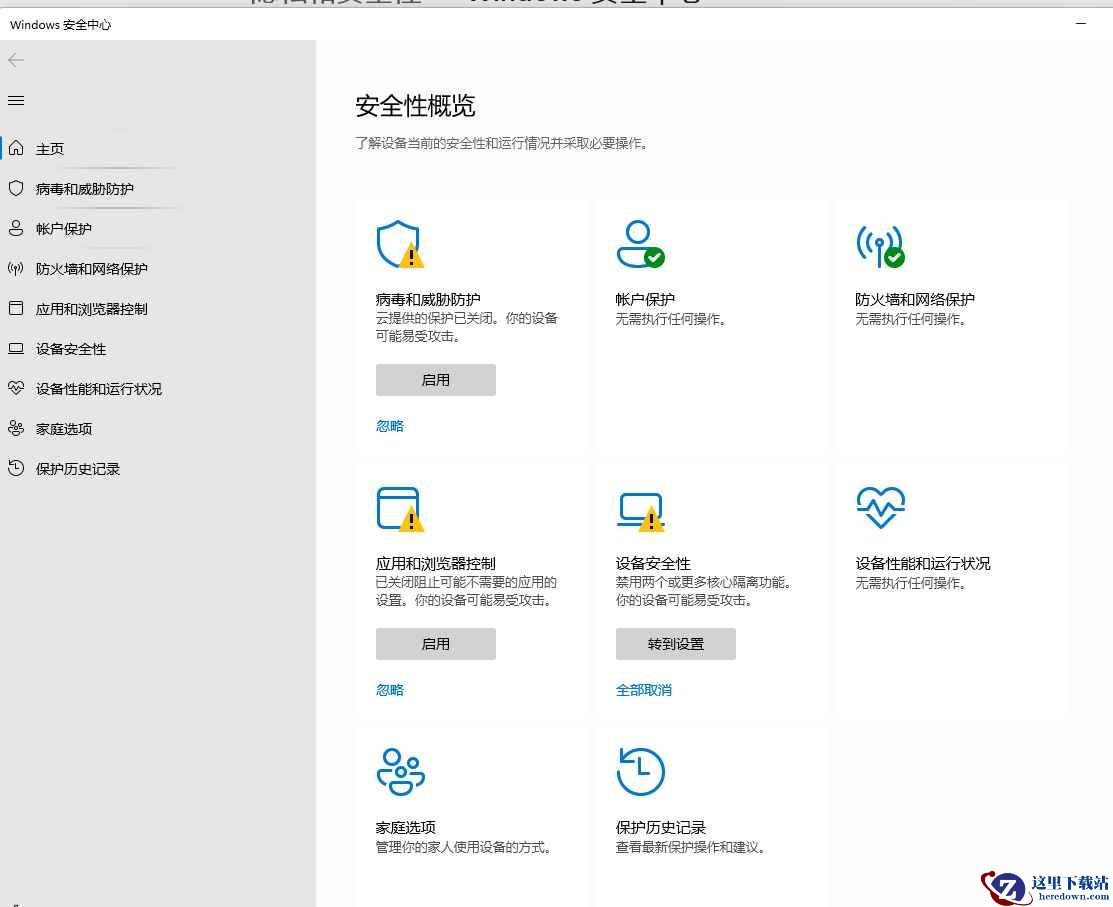Click the 全部取消 link

644,690
